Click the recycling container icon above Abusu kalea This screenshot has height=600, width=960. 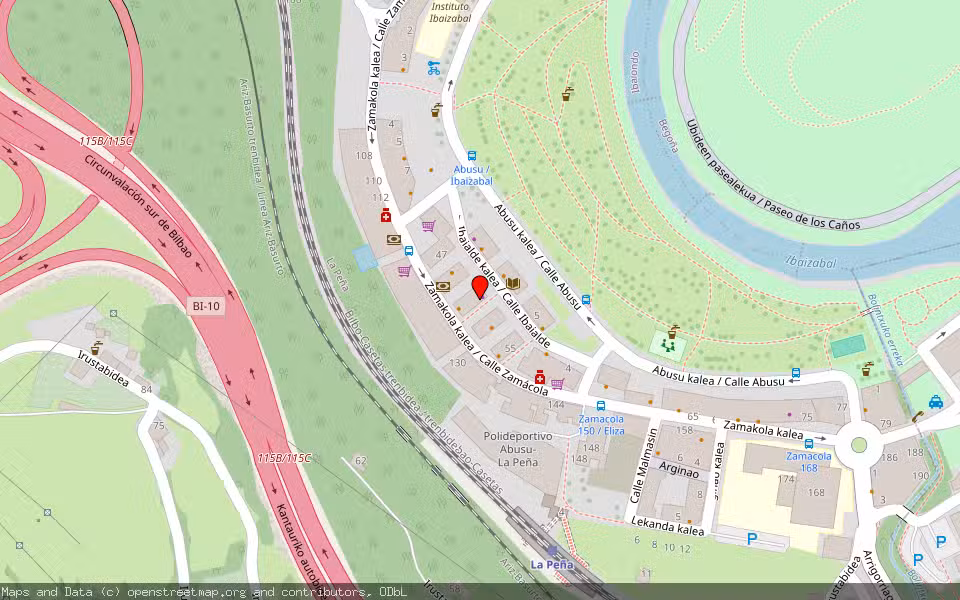pos(673,330)
